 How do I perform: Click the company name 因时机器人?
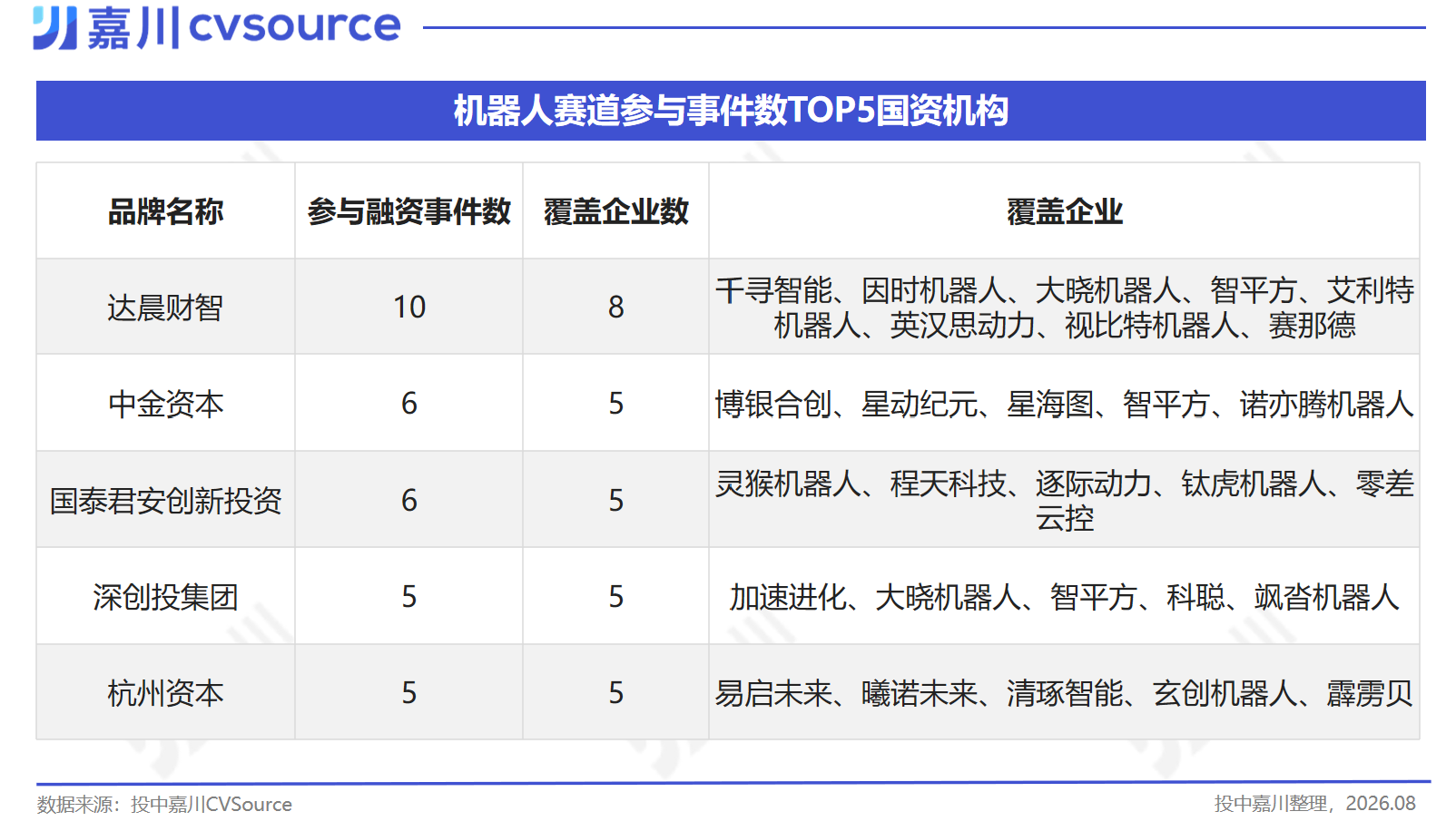pyautogui.click(x=933, y=290)
